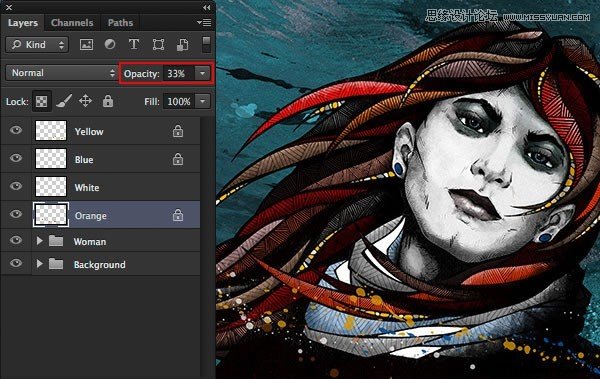Open the Fill slider dropdown arrow

click(x=202, y=101)
